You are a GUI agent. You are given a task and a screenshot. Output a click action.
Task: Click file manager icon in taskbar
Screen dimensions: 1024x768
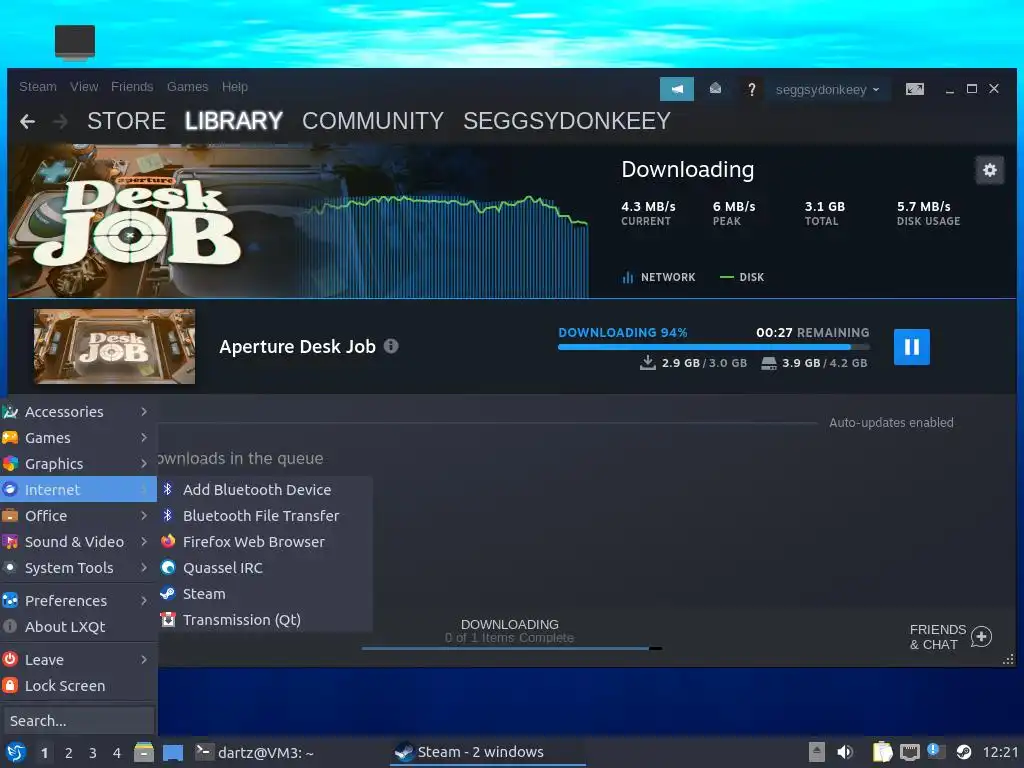click(144, 753)
